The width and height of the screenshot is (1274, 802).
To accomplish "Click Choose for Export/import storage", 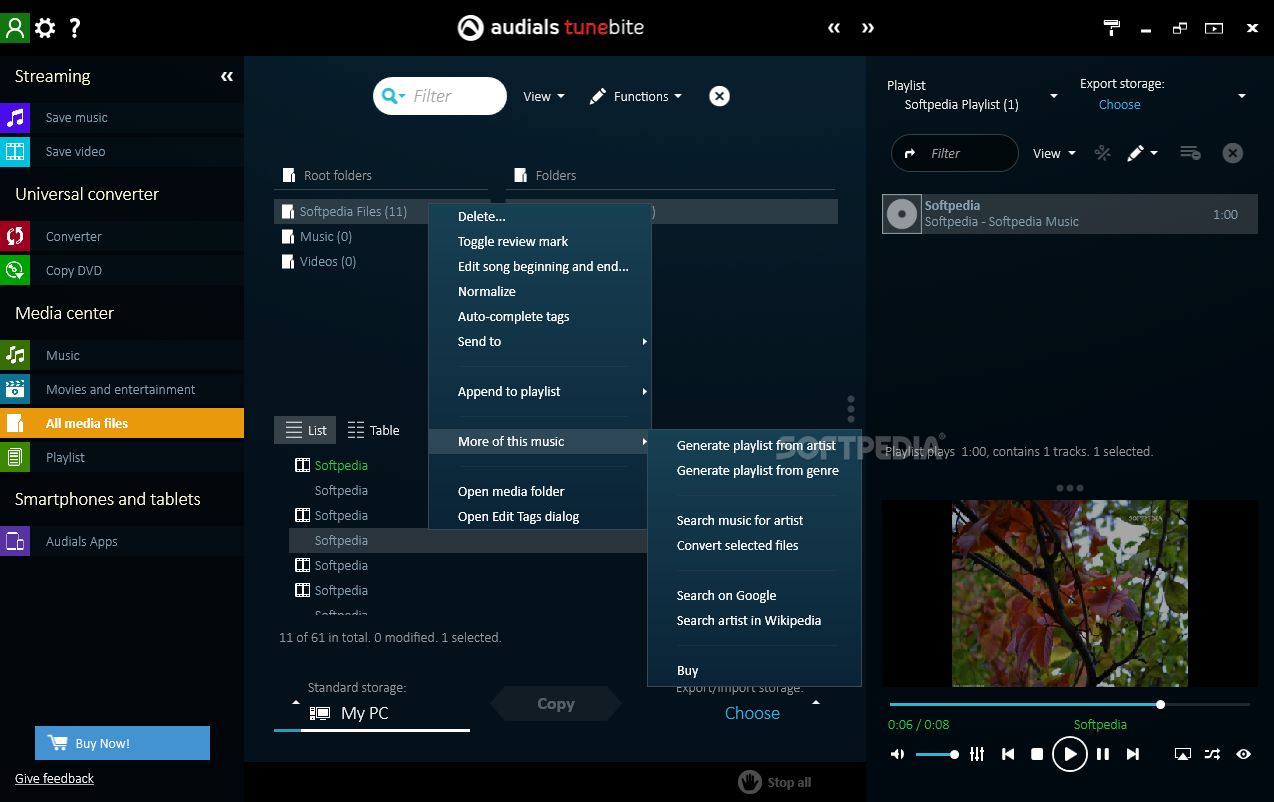I will point(752,713).
